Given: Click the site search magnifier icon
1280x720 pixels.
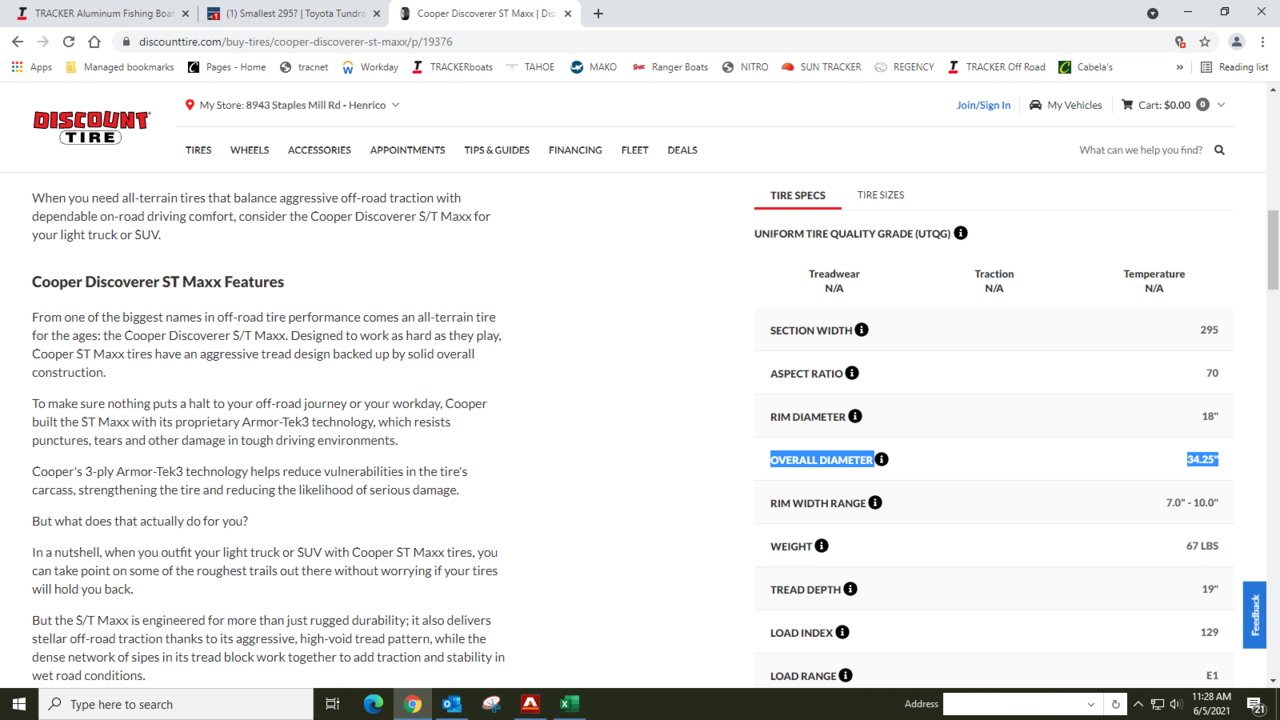Looking at the screenshot, I should click(x=1219, y=150).
